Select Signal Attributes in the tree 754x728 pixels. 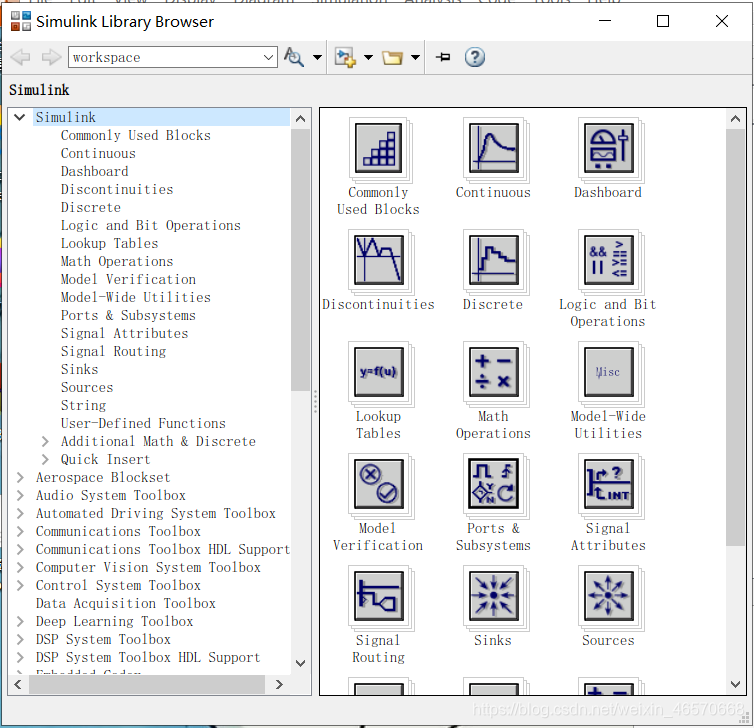click(x=125, y=333)
